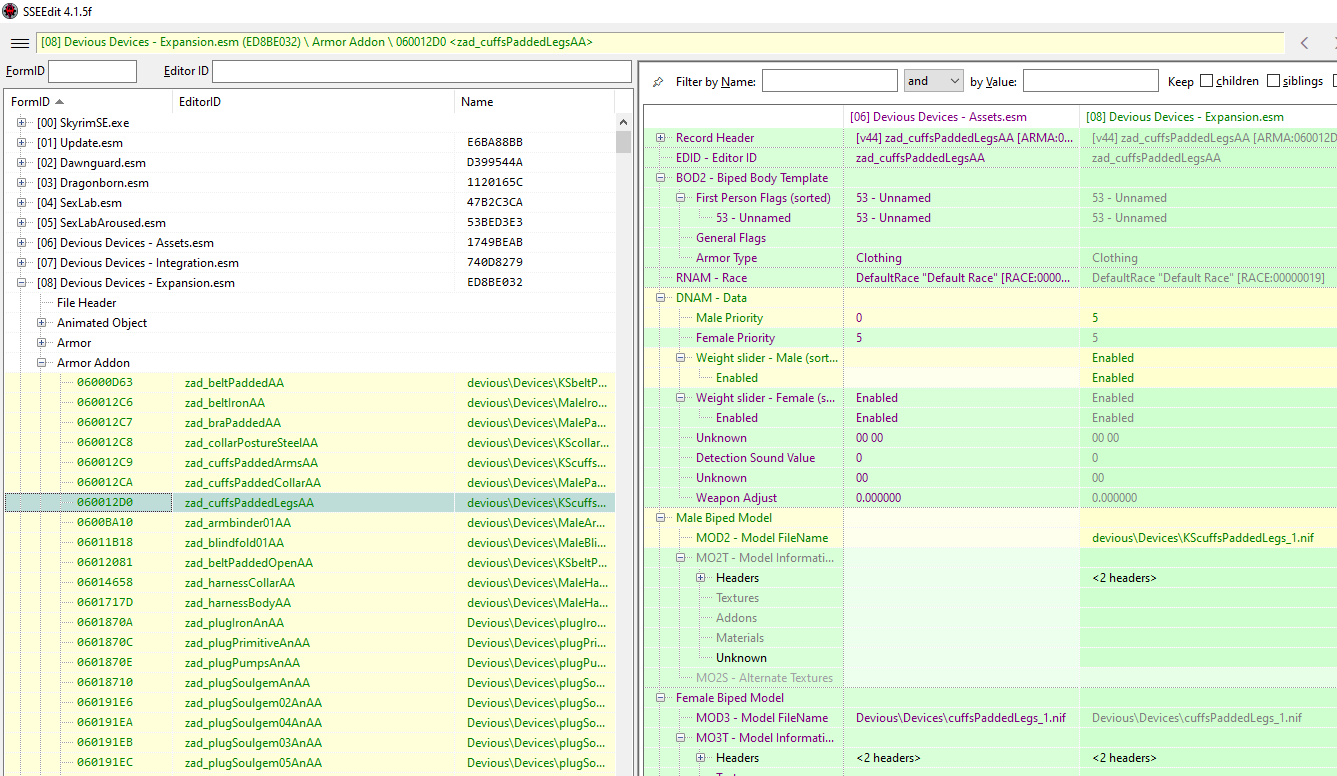This screenshot has width=1337, height=776.
Task: Expand the Animated Object group
Action: [x=42, y=323]
